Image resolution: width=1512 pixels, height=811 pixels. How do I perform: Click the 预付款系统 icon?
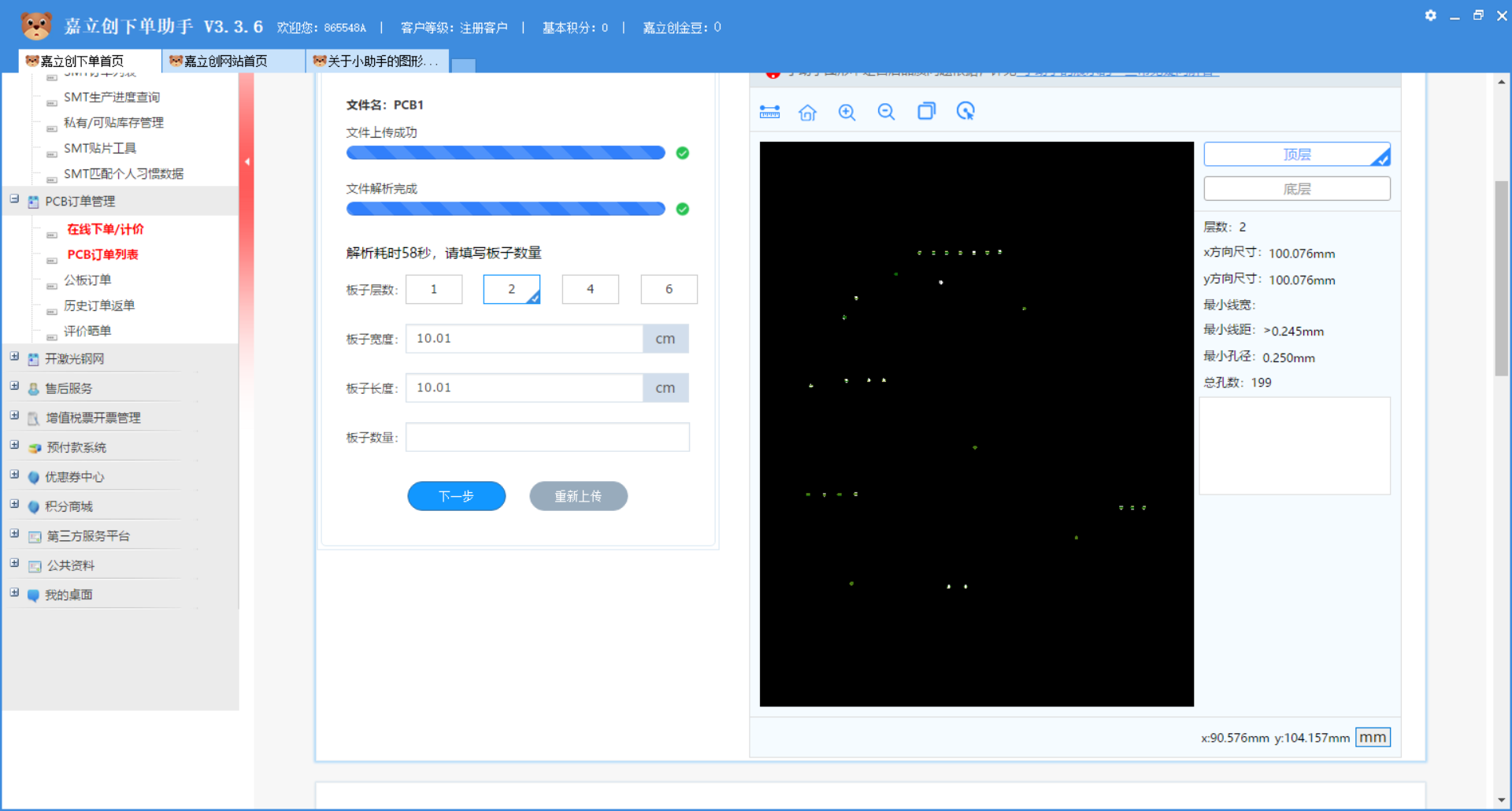(35, 448)
